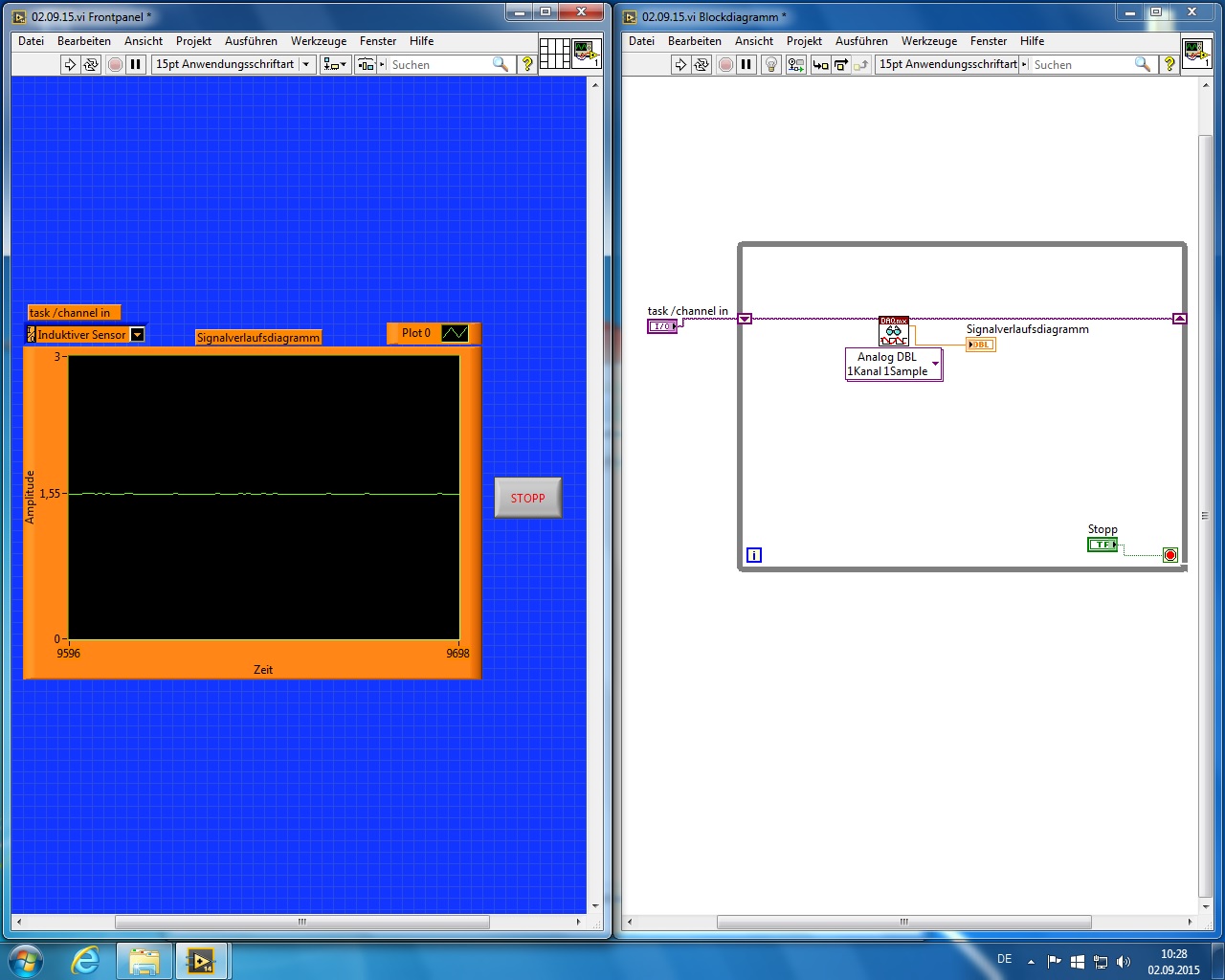Image resolution: width=1225 pixels, height=980 pixels.
Task: Open the Frontpanel font dropdown
Action: 234,64
